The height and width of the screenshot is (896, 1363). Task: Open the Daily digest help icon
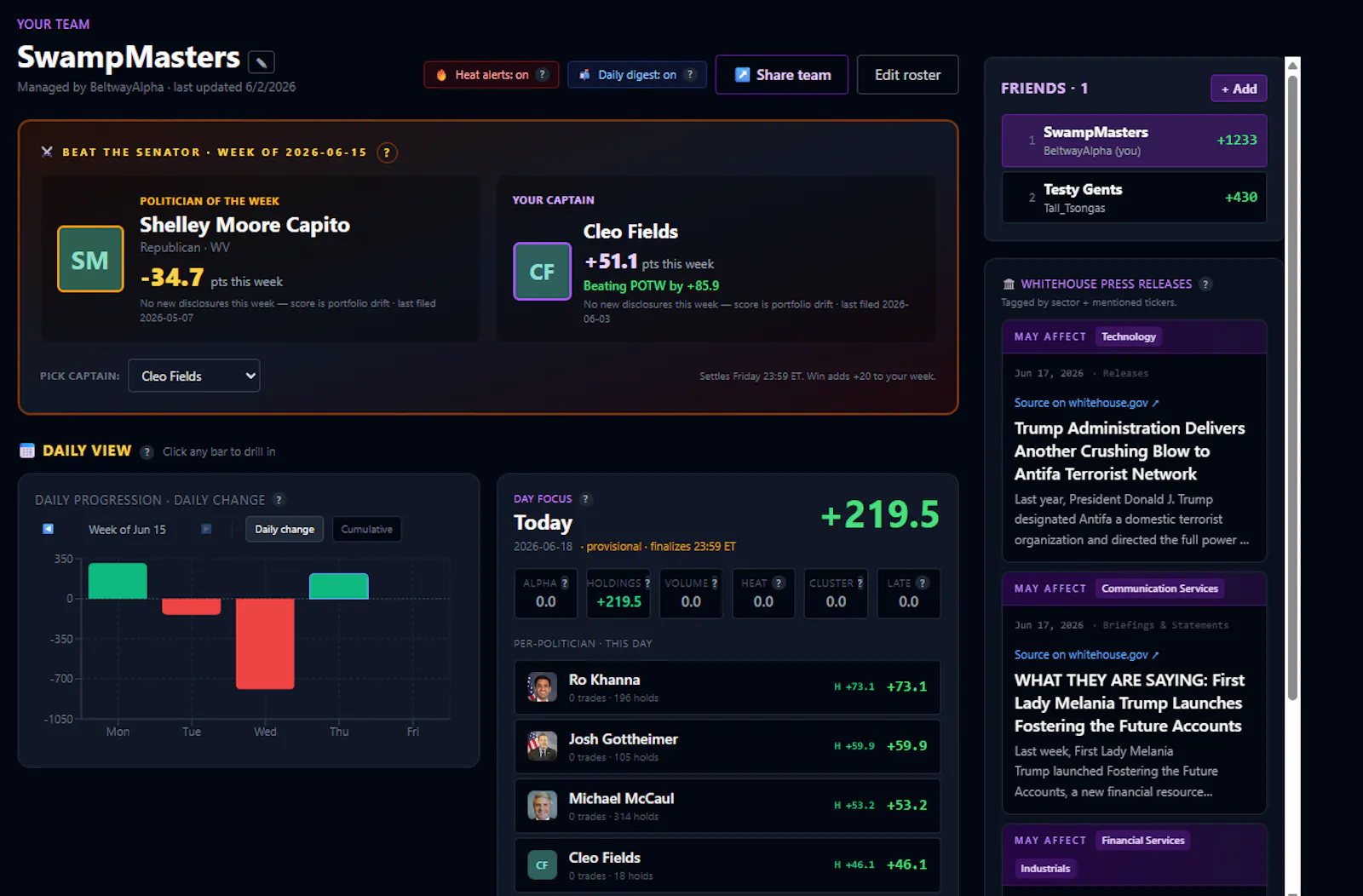690,75
